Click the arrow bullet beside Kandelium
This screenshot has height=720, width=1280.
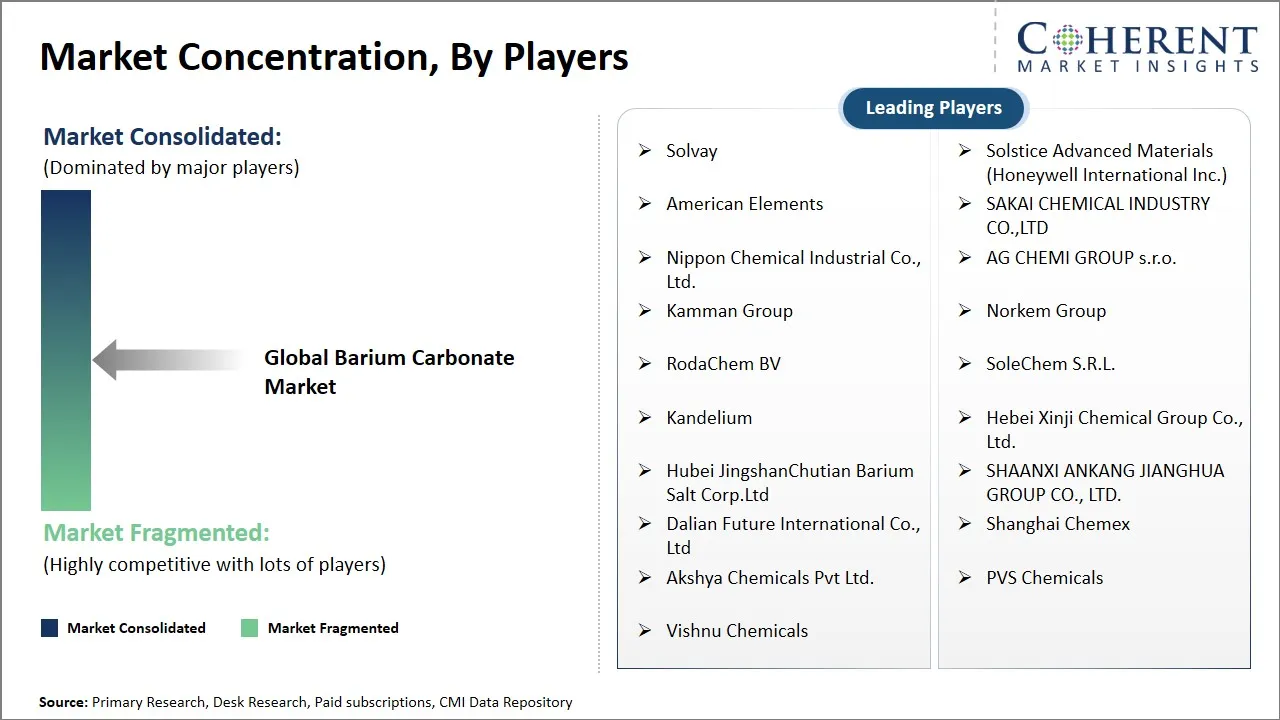point(645,418)
